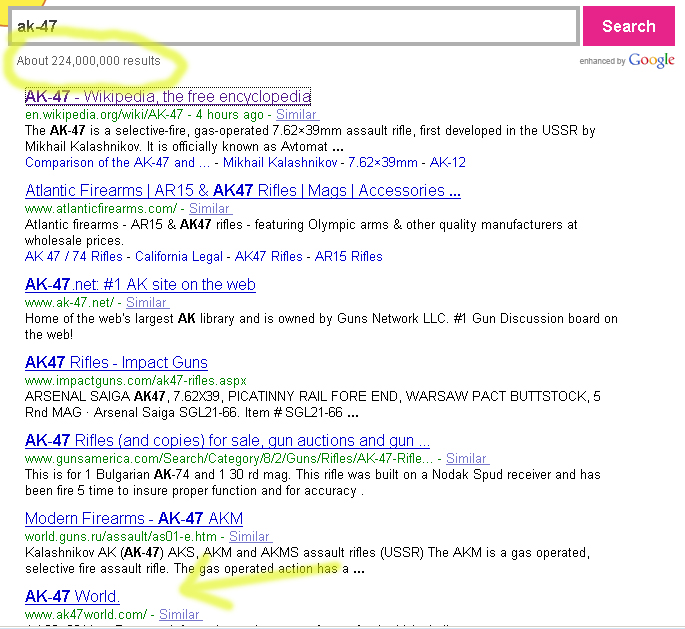Click the pink Search button

point(629,26)
